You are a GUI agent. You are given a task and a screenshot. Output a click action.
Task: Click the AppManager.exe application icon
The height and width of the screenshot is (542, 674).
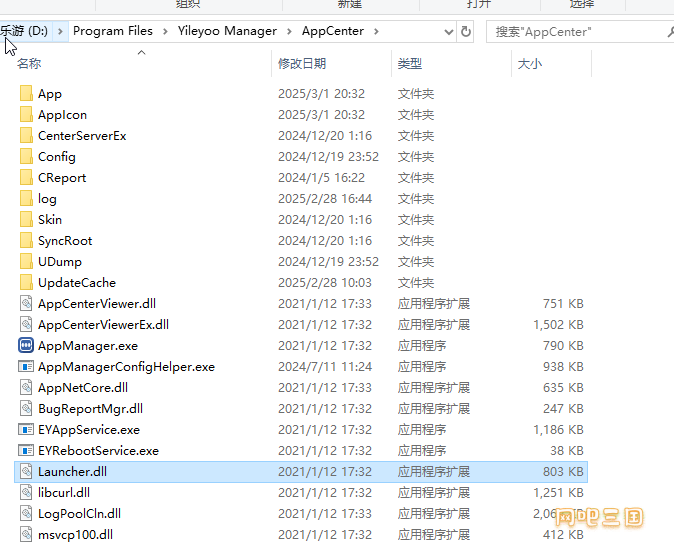pyautogui.click(x=26, y=345)
